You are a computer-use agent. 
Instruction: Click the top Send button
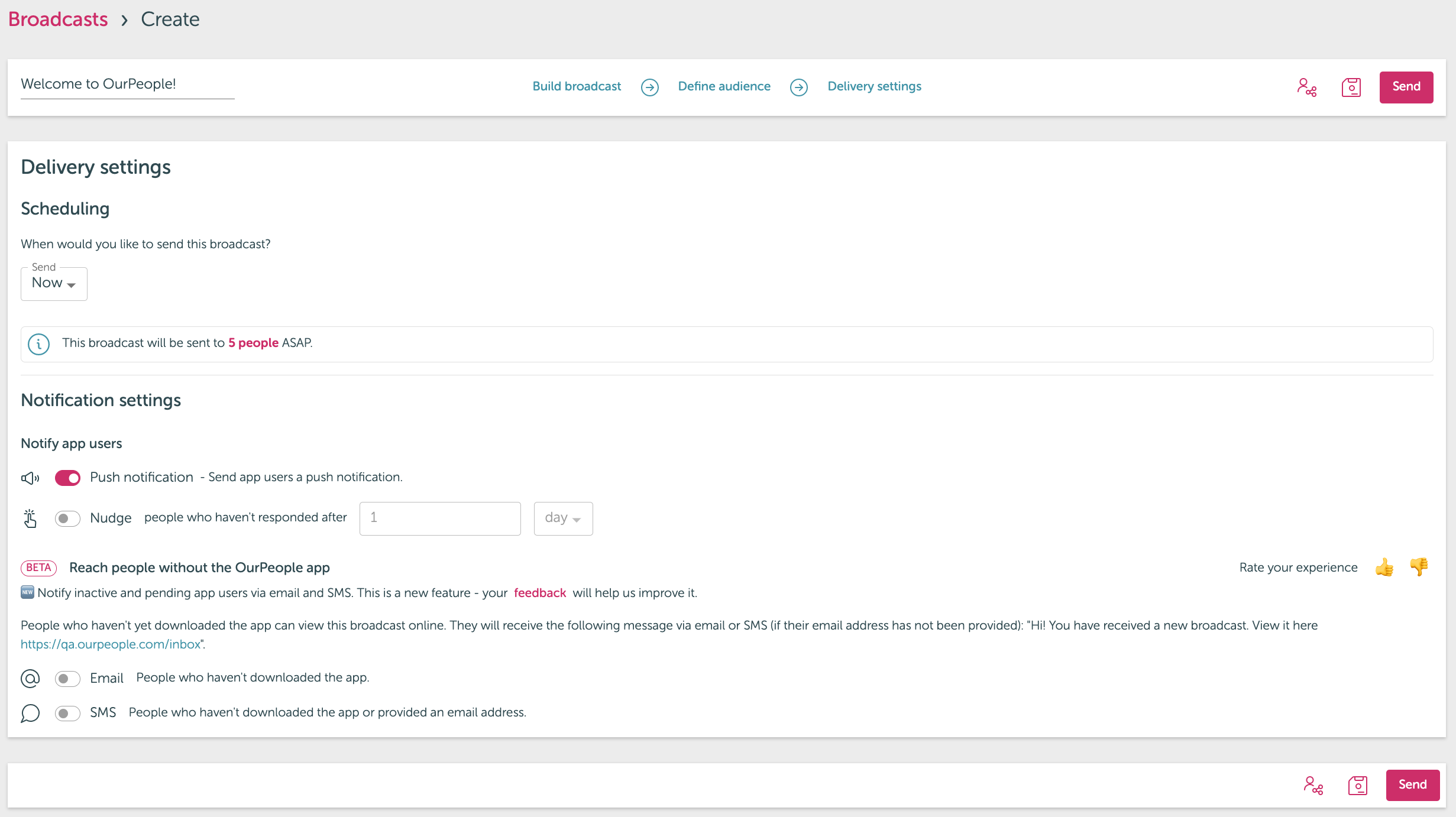(x=1406, y=87)
